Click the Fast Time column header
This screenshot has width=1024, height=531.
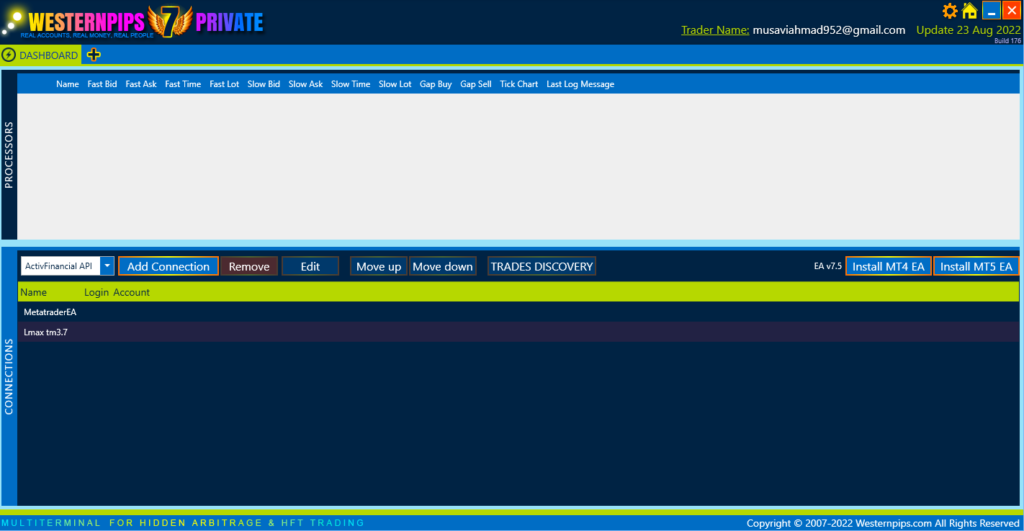click(x=183, y=84)
